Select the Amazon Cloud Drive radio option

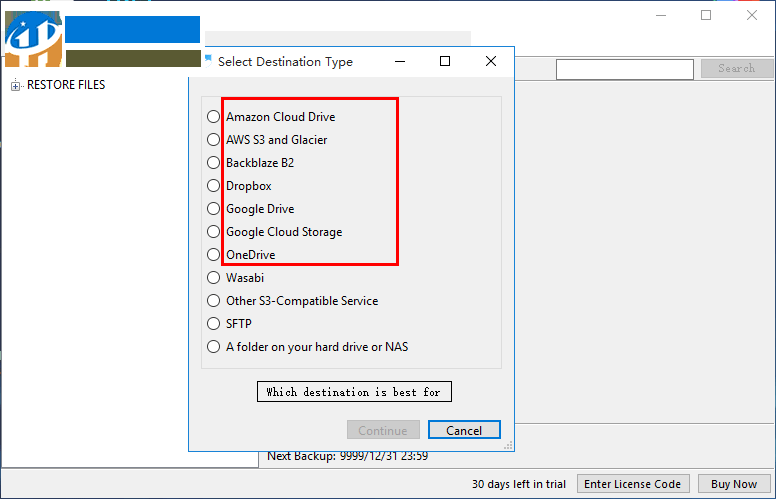coord(213,117)
